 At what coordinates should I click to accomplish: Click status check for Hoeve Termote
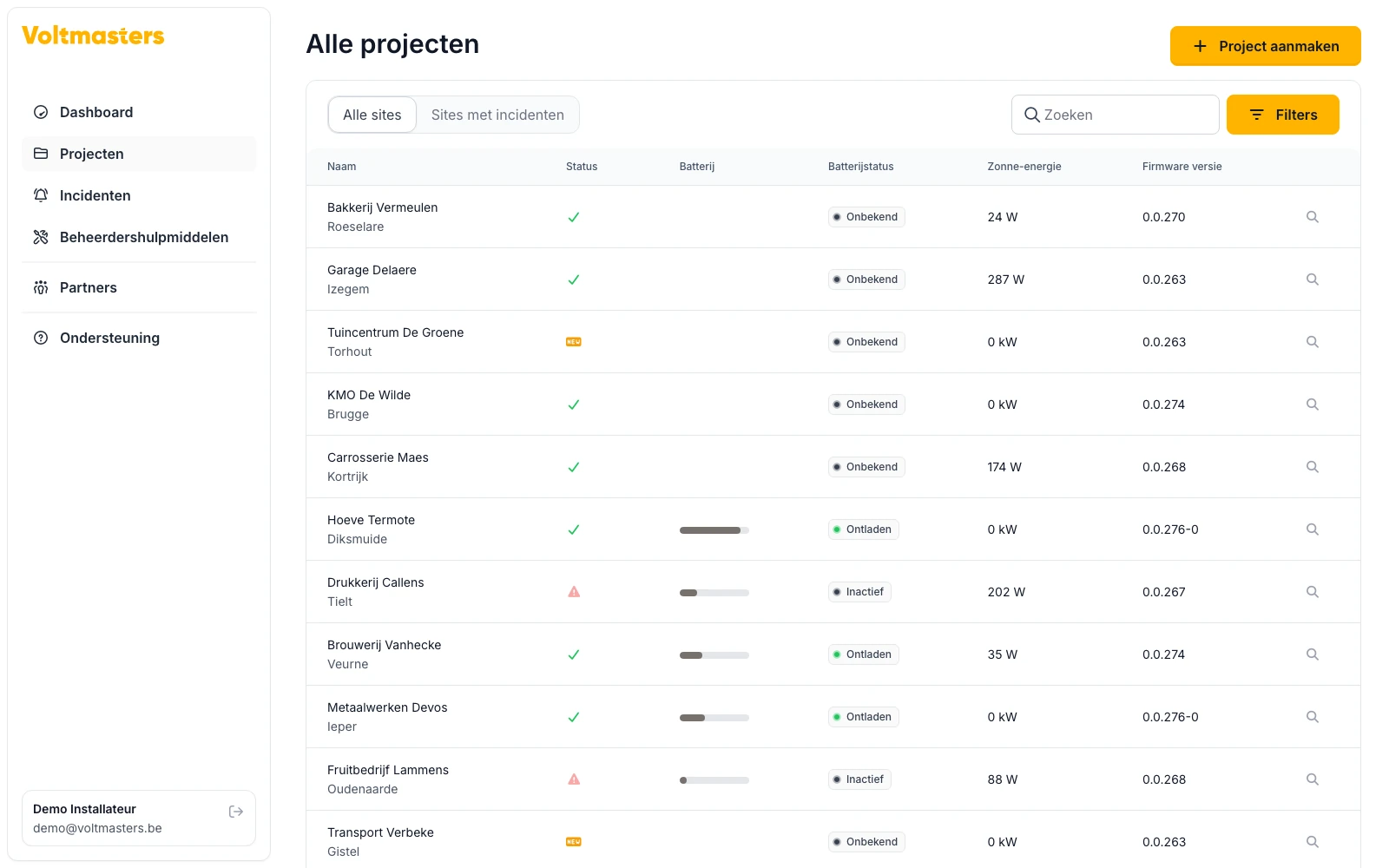point(574,529)
